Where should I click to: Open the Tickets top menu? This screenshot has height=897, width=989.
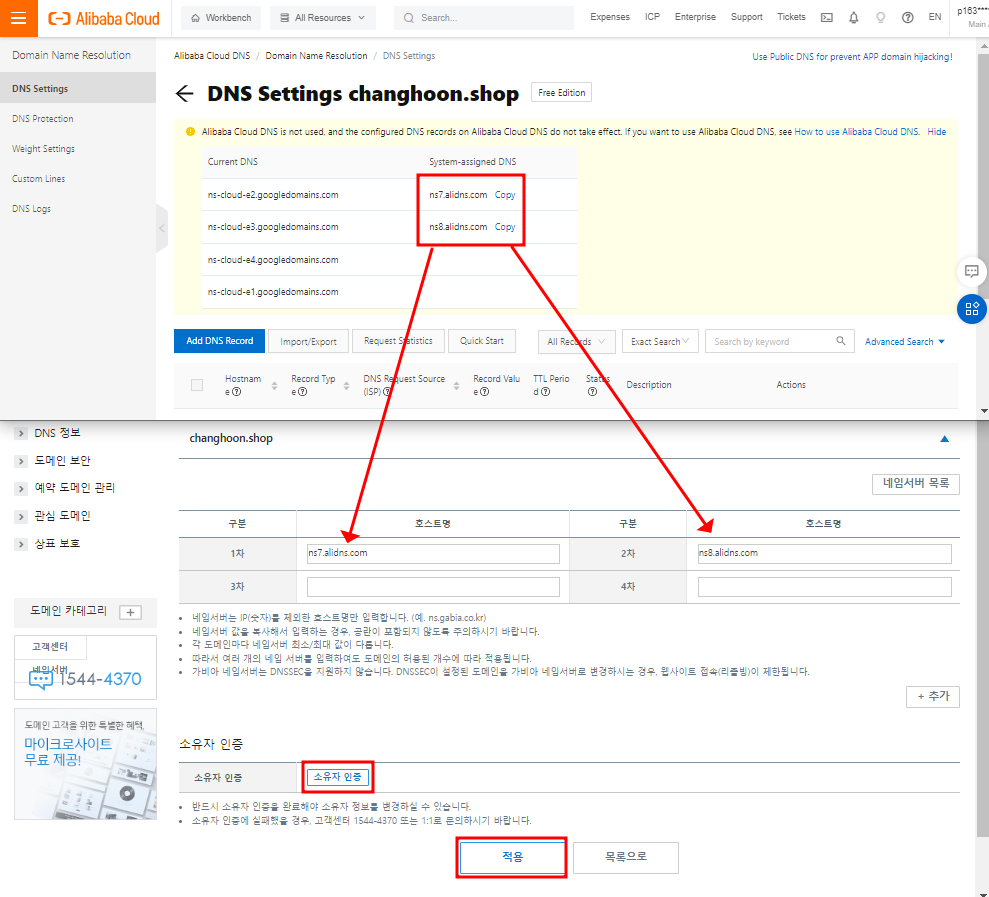[791, 17]
